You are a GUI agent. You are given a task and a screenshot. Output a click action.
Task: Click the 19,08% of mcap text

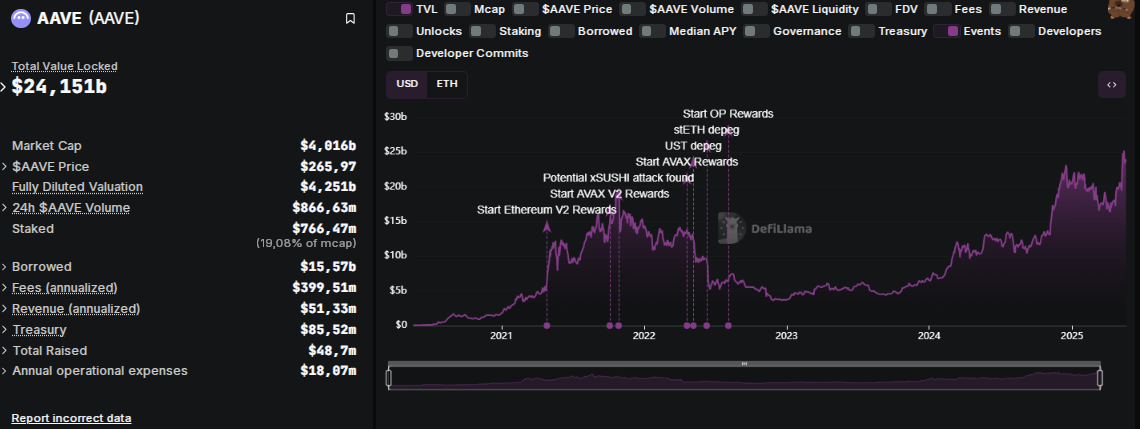point(306,243)
